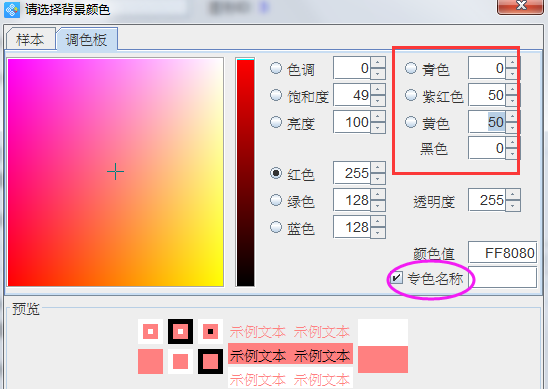Image resolution: width=548 pixels, height=389 pixels.
Task: Decrease the 色调 value with down arrow
Action: coord(378,74)
